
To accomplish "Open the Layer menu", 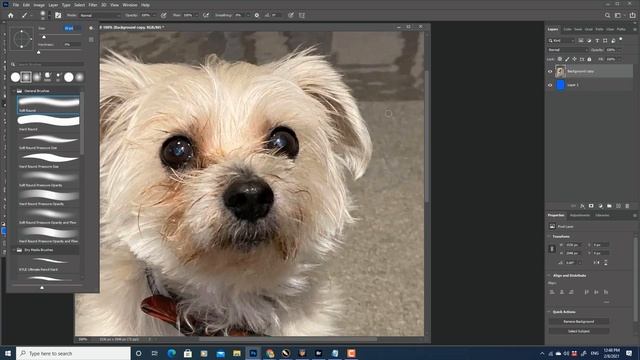I will point(53,5).
